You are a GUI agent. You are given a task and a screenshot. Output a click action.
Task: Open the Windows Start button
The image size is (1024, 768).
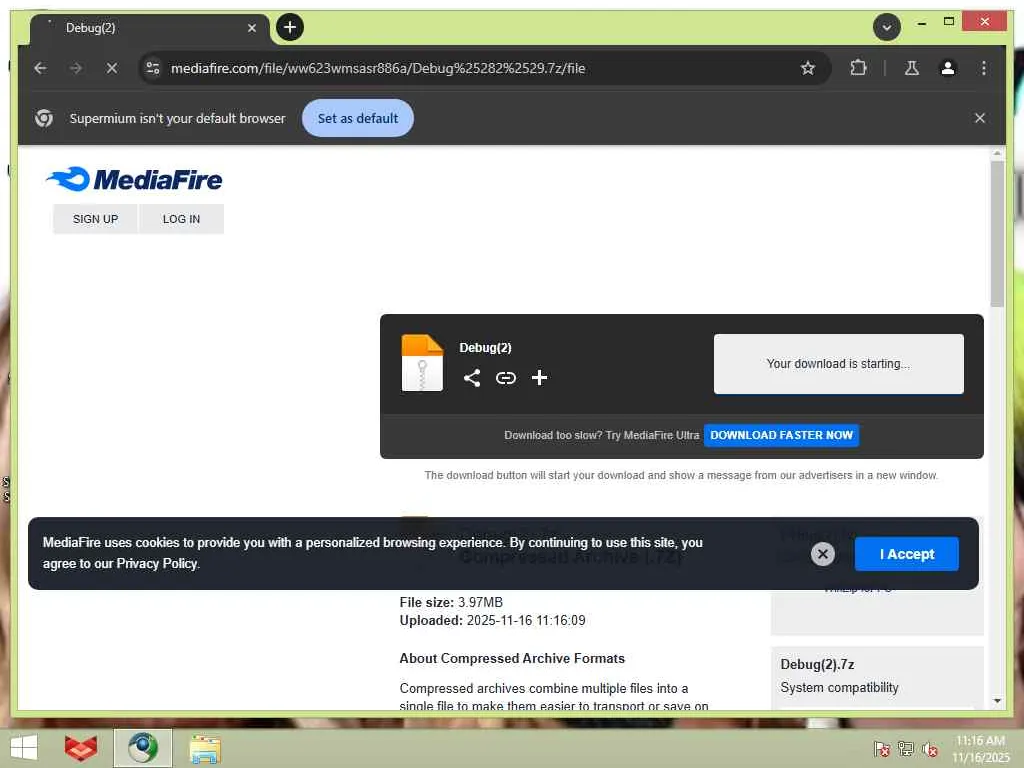pos(24,748)
